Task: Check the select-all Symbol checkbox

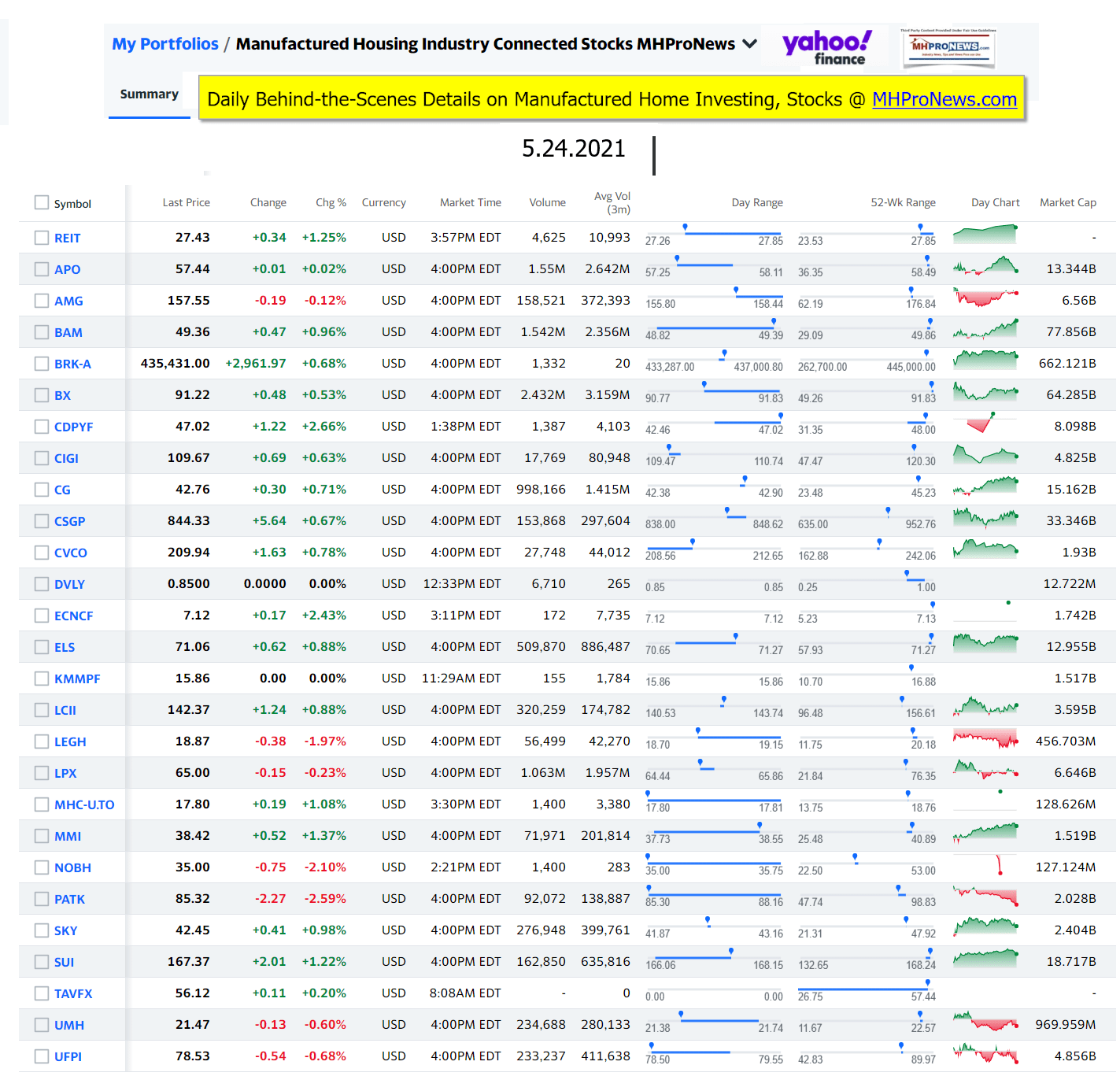Action: tap(42, 203)
